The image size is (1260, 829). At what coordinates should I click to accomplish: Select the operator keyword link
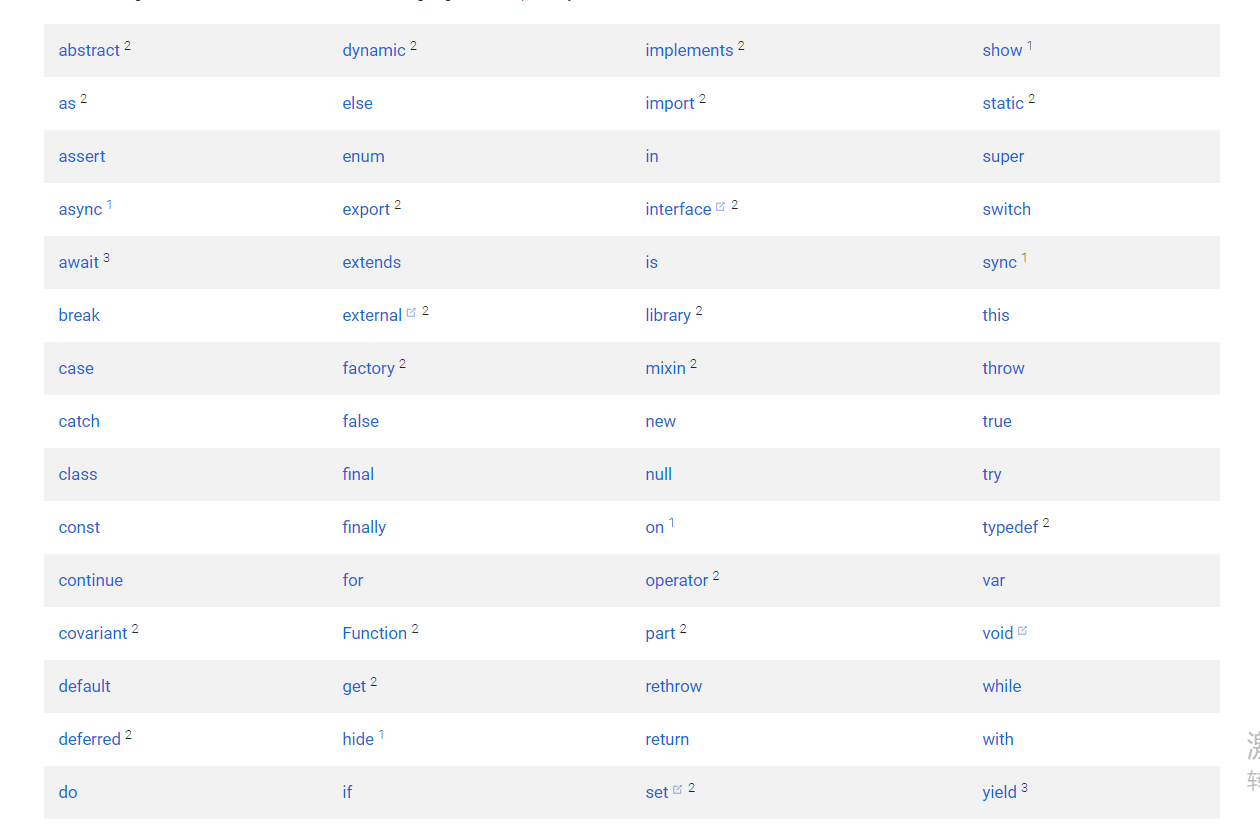point(676,580)
